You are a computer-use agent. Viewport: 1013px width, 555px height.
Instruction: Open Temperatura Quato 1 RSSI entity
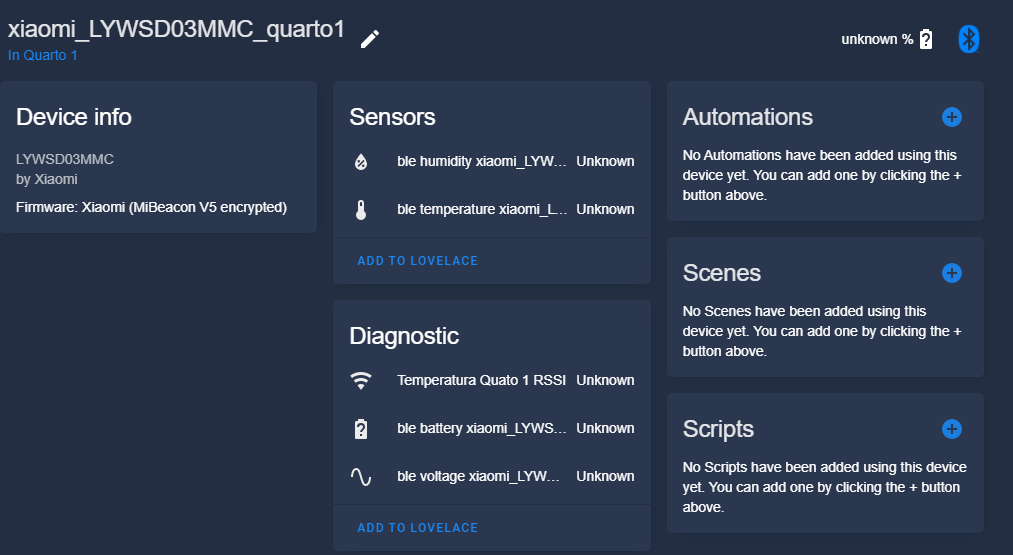[492, 381]
